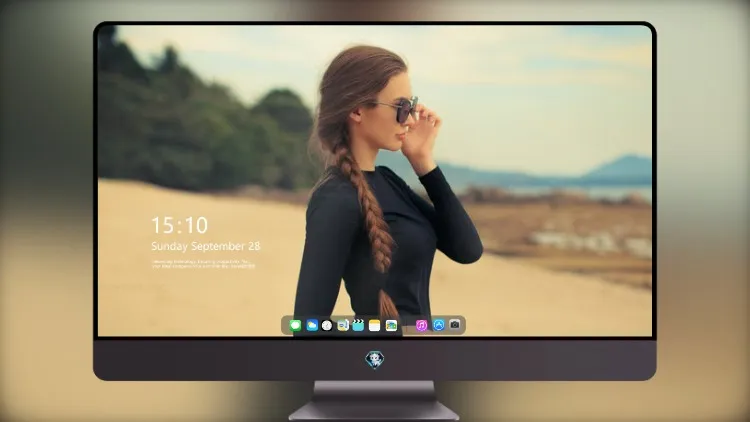Open the Photos gallery app in dock
The image size is (750, 422).
coord(391,325)
